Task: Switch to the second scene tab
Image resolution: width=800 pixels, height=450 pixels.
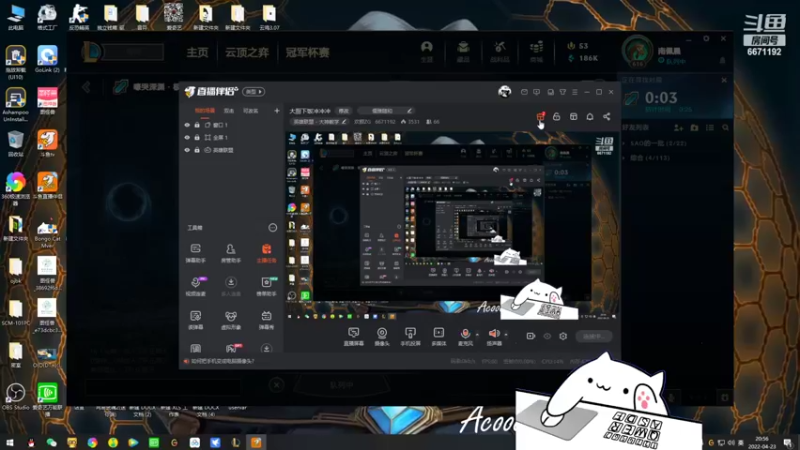Action: 229,111
